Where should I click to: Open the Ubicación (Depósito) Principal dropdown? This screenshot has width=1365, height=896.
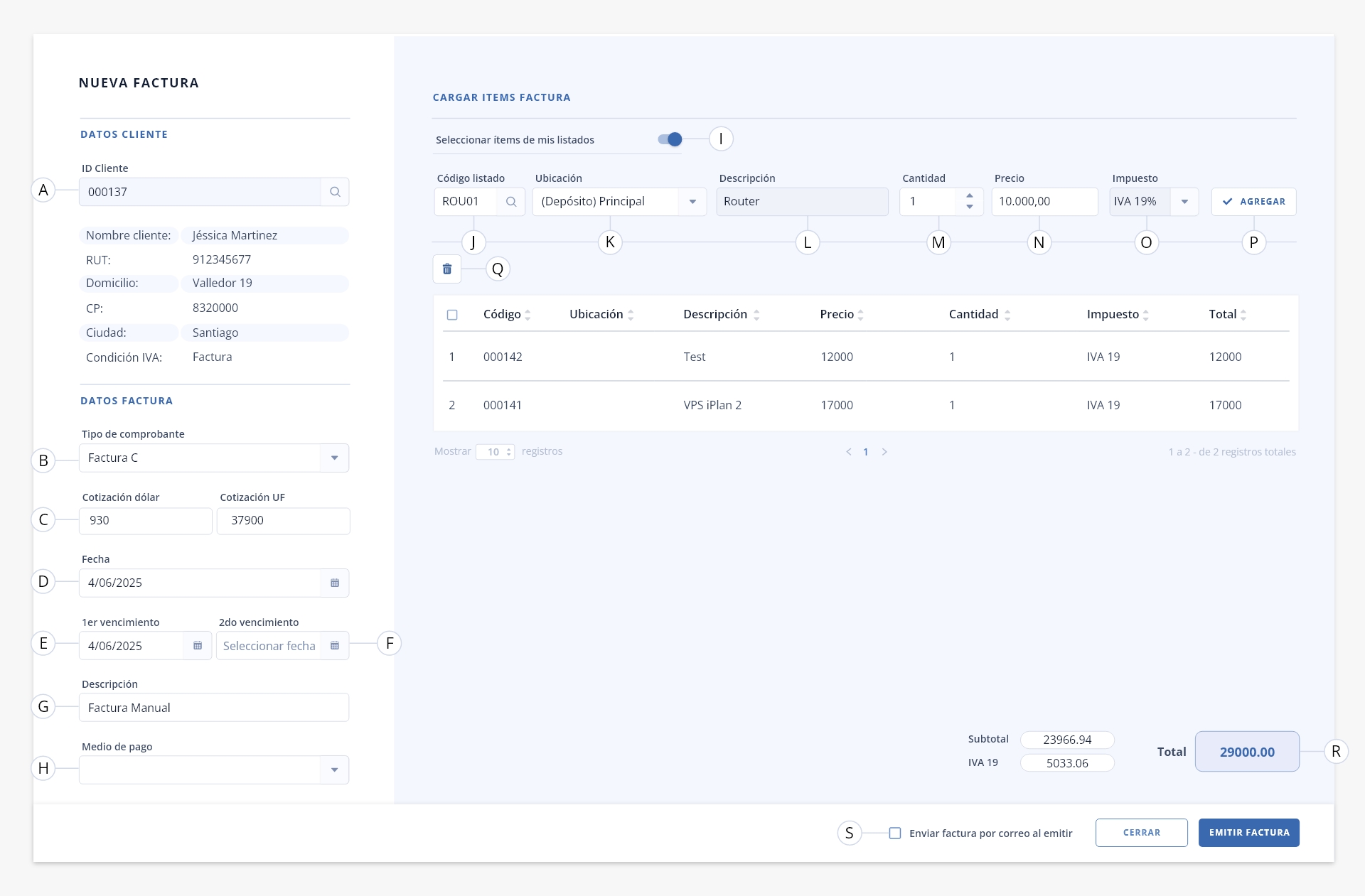692,202
